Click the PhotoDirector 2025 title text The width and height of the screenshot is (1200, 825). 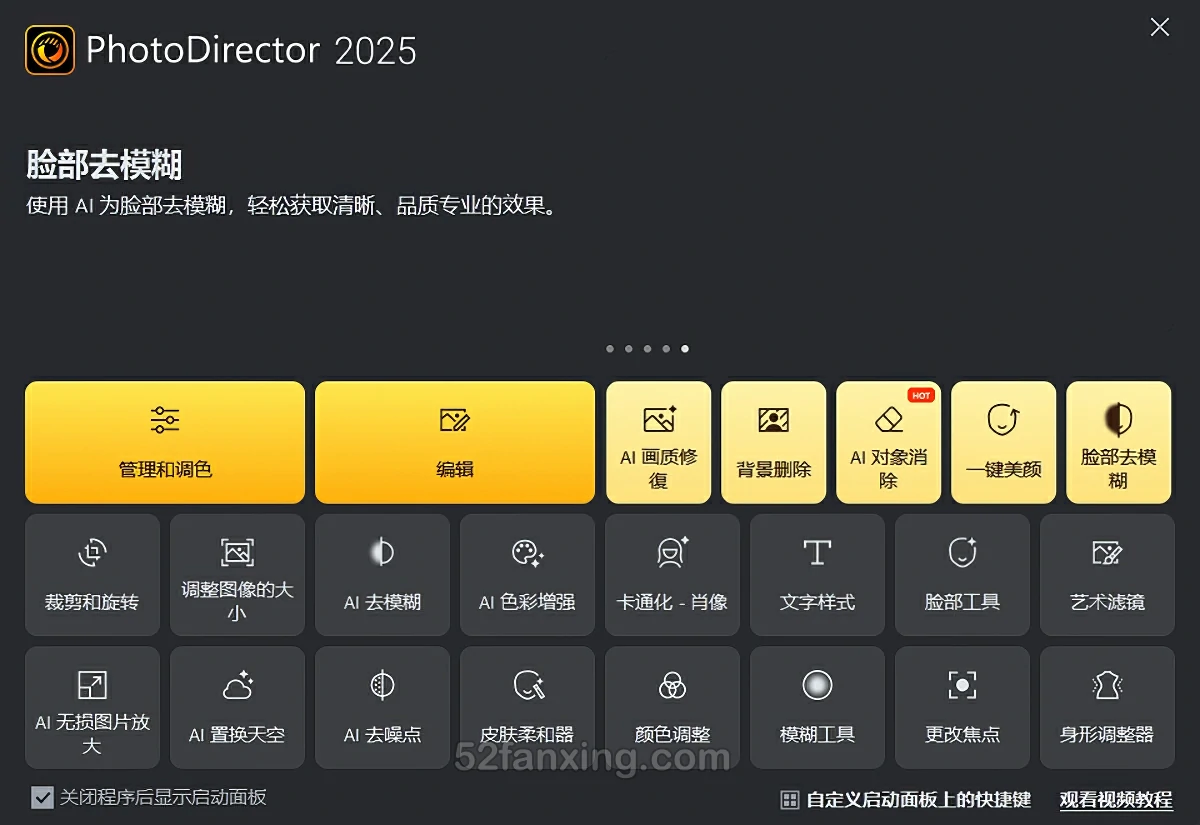click(x=251, y=50)
